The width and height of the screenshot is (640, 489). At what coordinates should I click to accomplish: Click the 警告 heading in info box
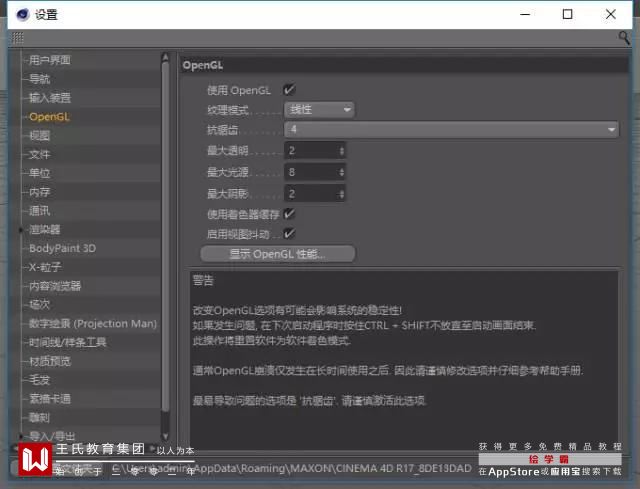click(203, 281)
